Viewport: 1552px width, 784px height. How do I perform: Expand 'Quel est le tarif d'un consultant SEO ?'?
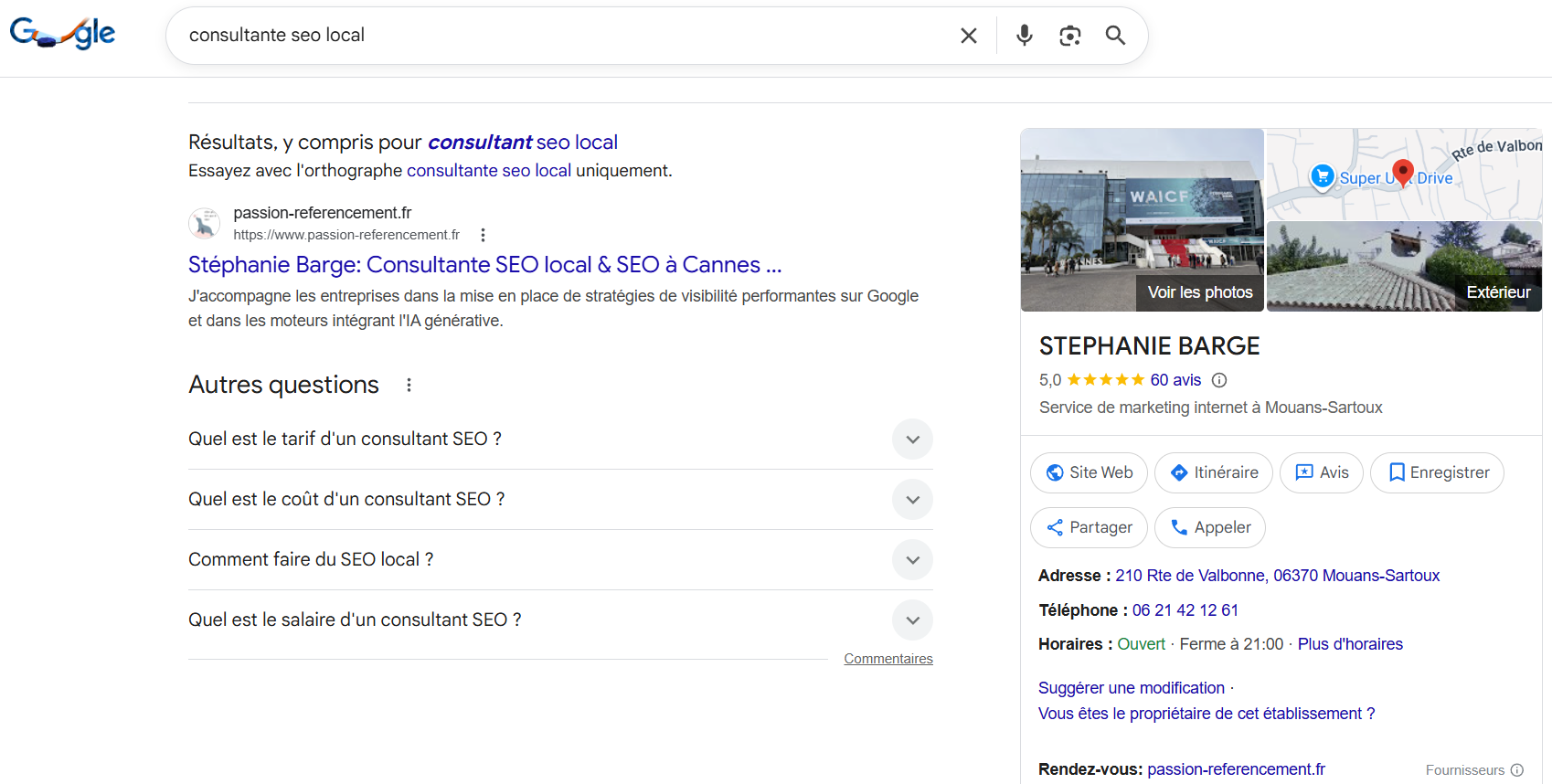(560, 440)
